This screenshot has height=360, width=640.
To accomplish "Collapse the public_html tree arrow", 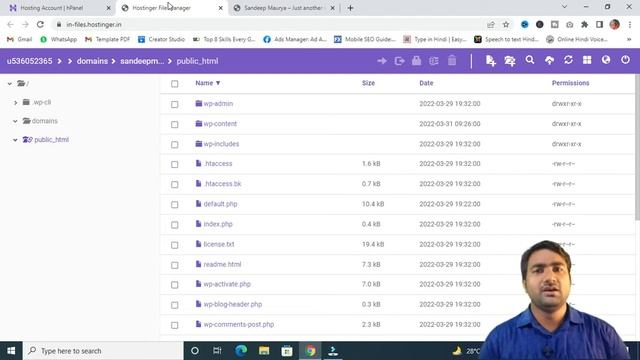I will [x=15, y=140].
